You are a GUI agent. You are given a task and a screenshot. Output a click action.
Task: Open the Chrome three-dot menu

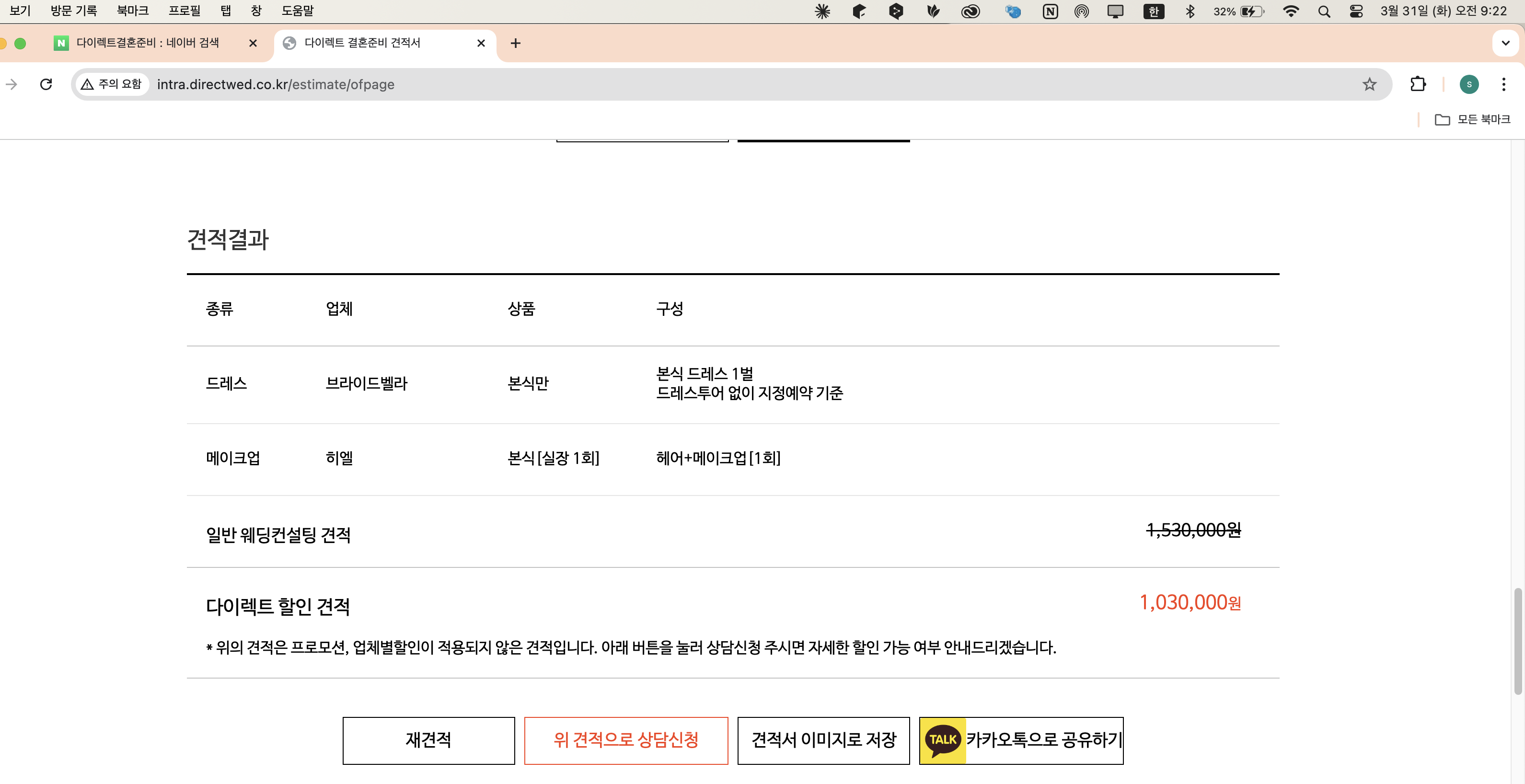point(1504,84)
